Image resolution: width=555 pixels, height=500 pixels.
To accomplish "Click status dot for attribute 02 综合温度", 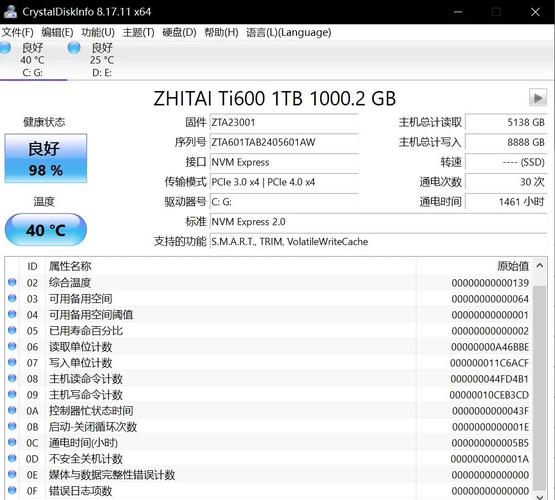I will coord(12,282).
